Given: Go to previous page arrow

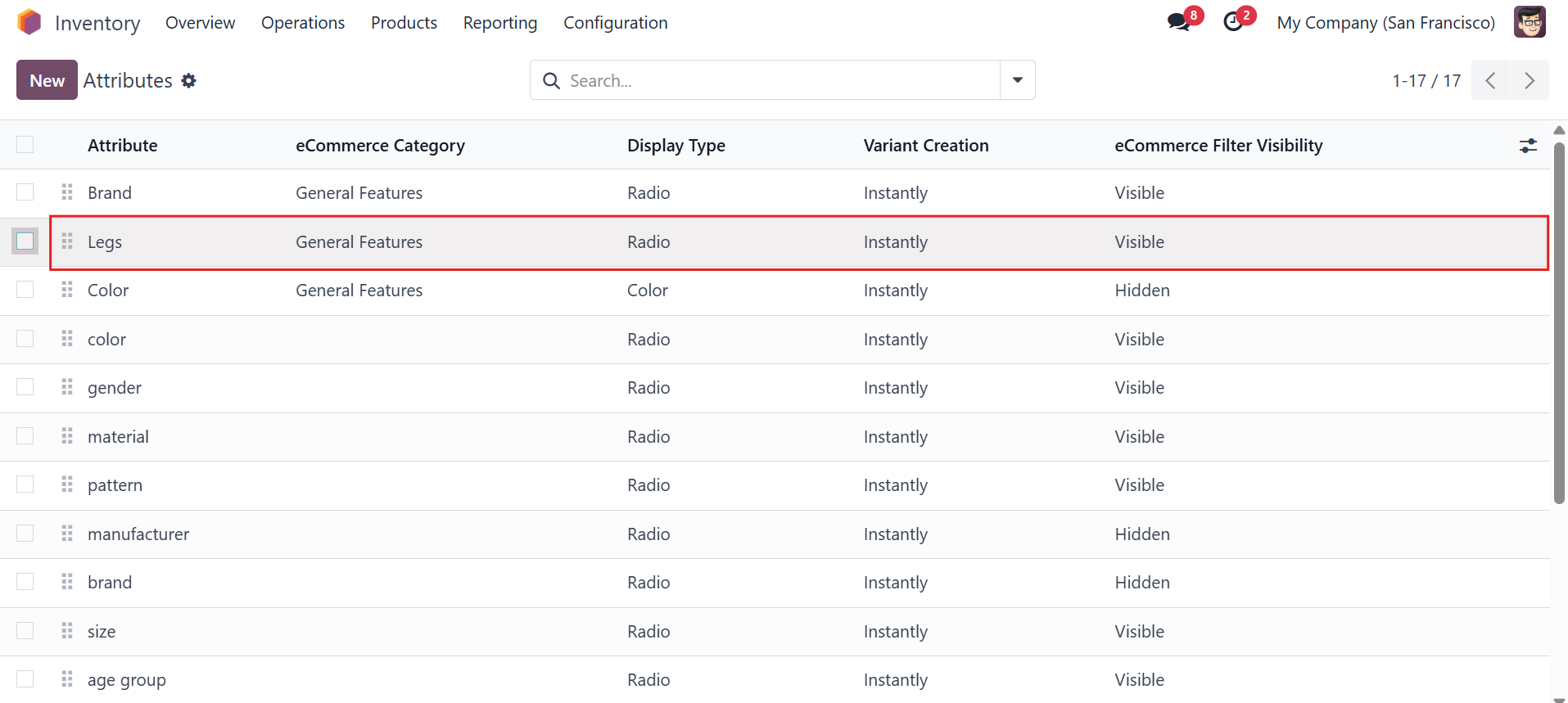Looking at the screenshot, I should click(x=1490, y=80).
